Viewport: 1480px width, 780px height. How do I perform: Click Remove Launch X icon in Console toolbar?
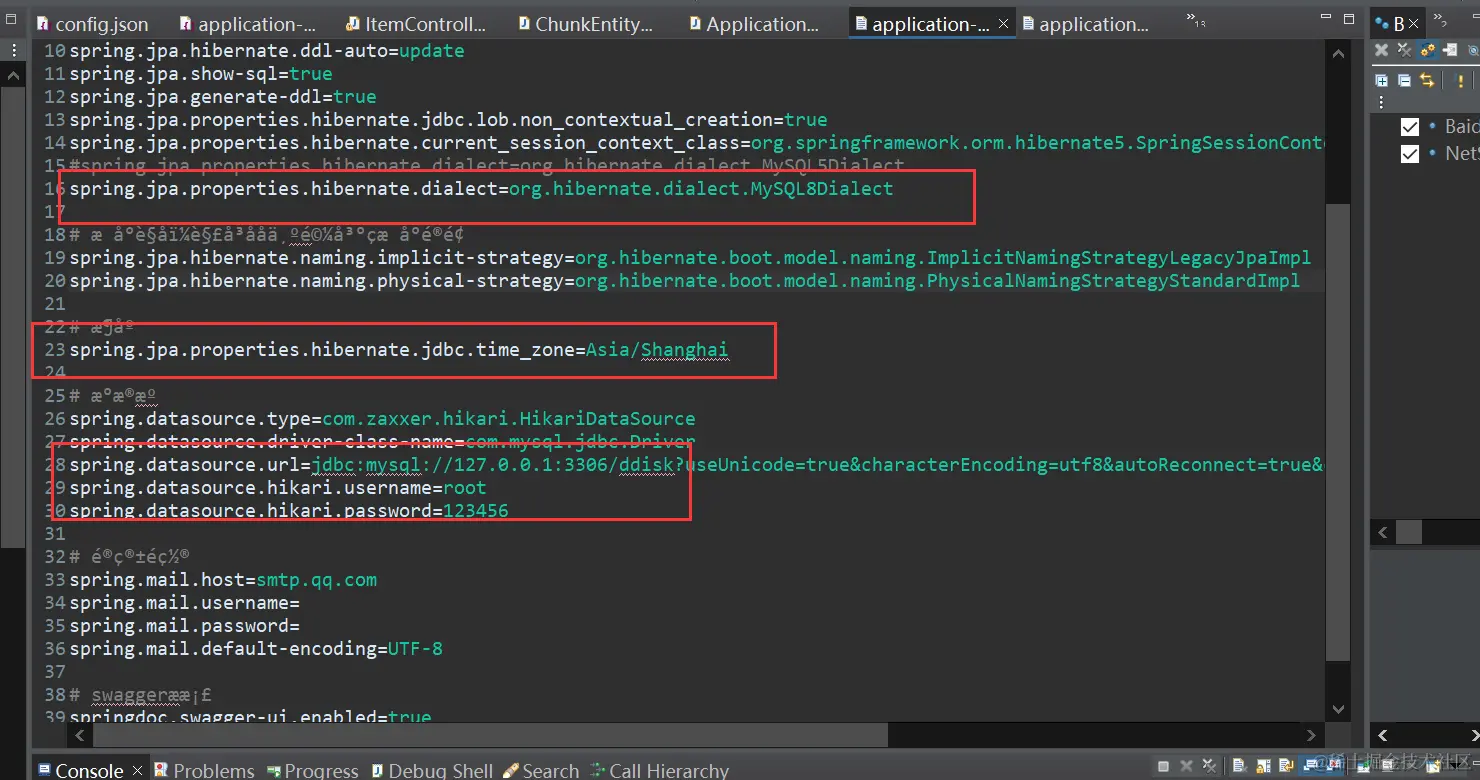pyautogui.click(x=1186, y=767)
